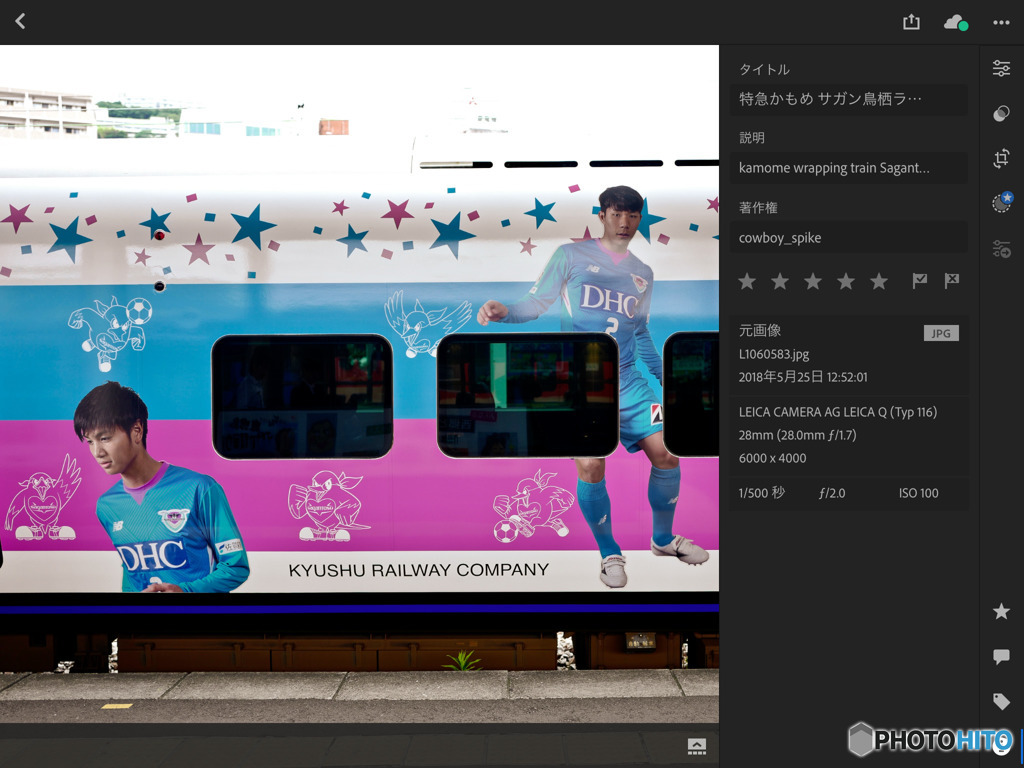Image resolution: width=1024 pixels, height=768 pixels.
Task: Click the LEICA CAMERA AG LEICA Q text
Action: click(838, 412)
